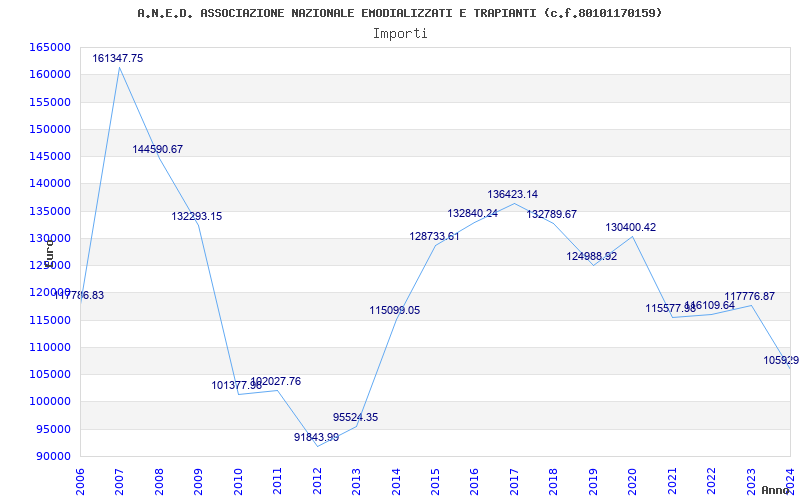Click the 95524.35 data label
The image size is (800, 500).
[356, 417]
